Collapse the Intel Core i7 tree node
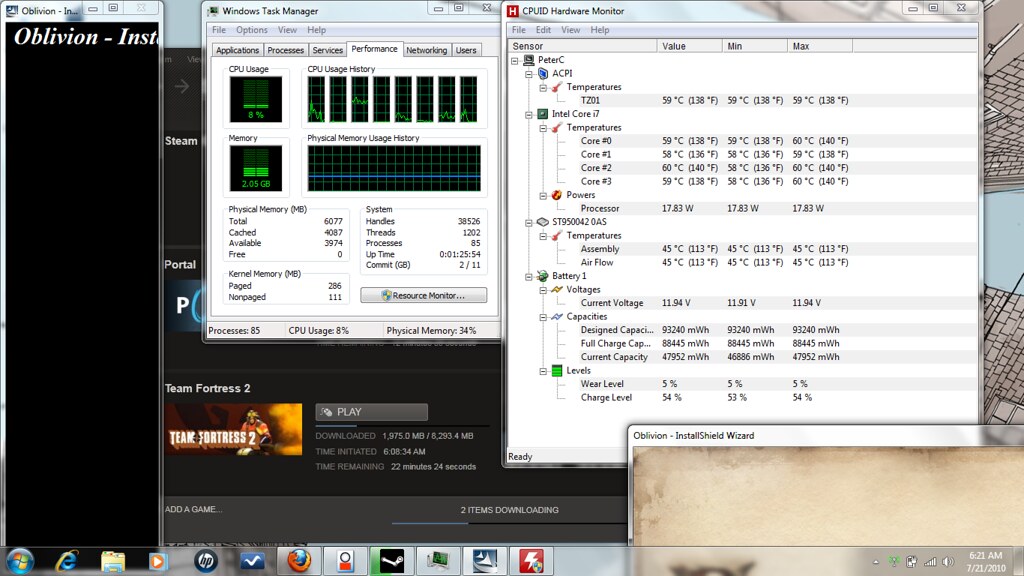Image resolution: width=1024 pixels, height=576 pixels. [529, 114]
